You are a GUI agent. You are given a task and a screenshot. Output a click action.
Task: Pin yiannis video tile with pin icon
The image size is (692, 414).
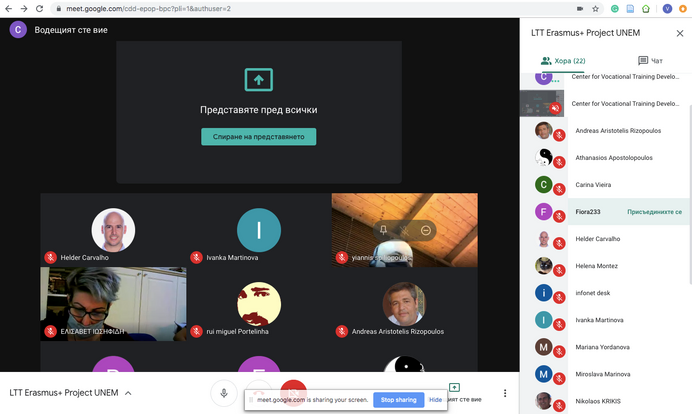[x=383, y=230]
